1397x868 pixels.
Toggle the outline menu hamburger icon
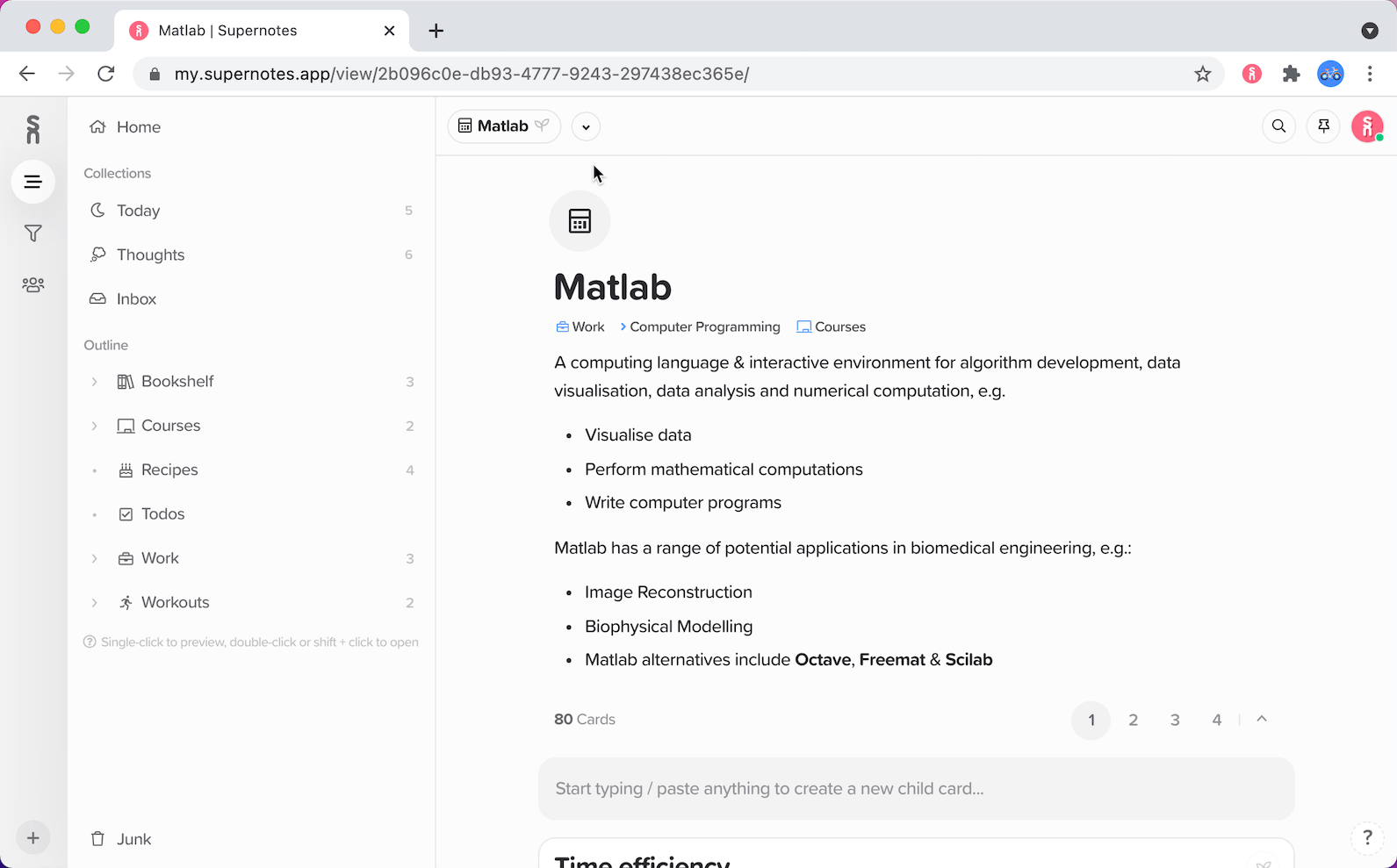point(32,182)
